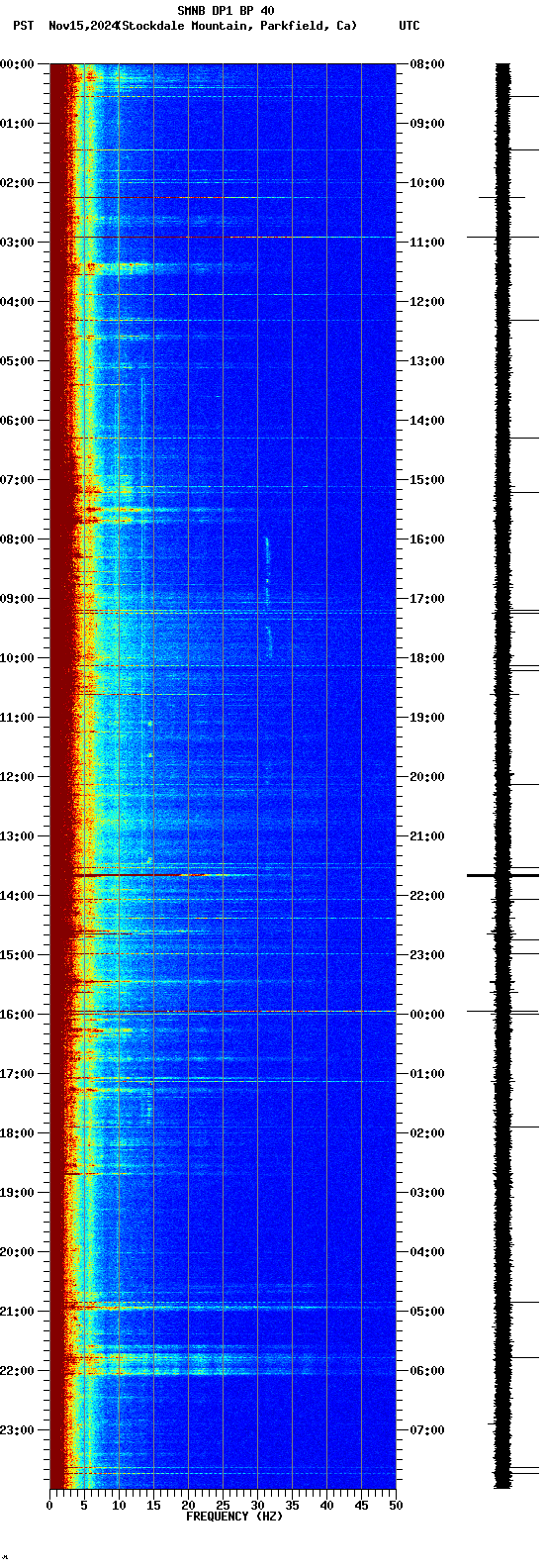Select 02:00 on the PST time axis
Viewport: 546px width, 1568px height.
(x=17, y=183)
